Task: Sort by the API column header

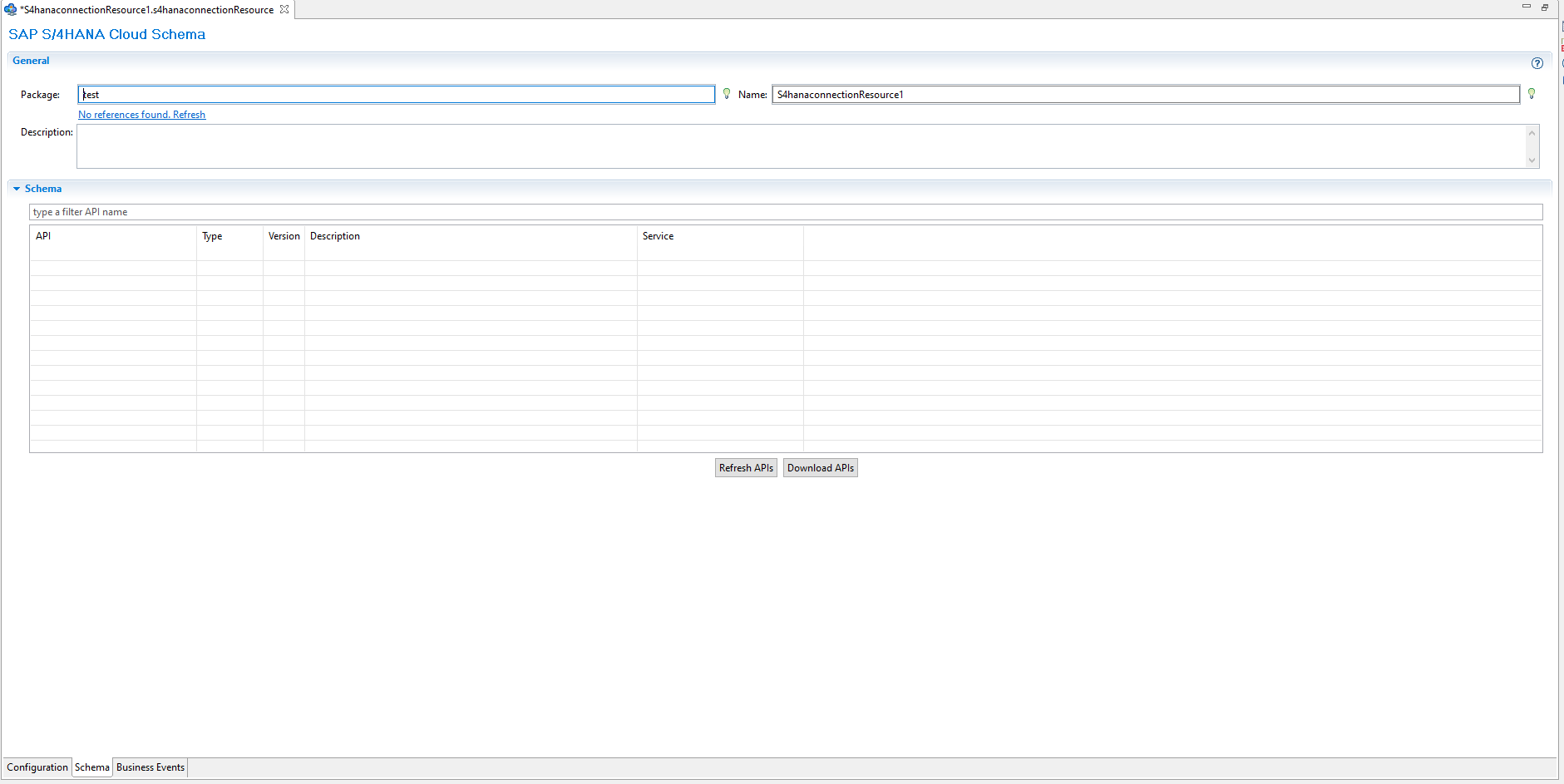Action: pos(113,236)
